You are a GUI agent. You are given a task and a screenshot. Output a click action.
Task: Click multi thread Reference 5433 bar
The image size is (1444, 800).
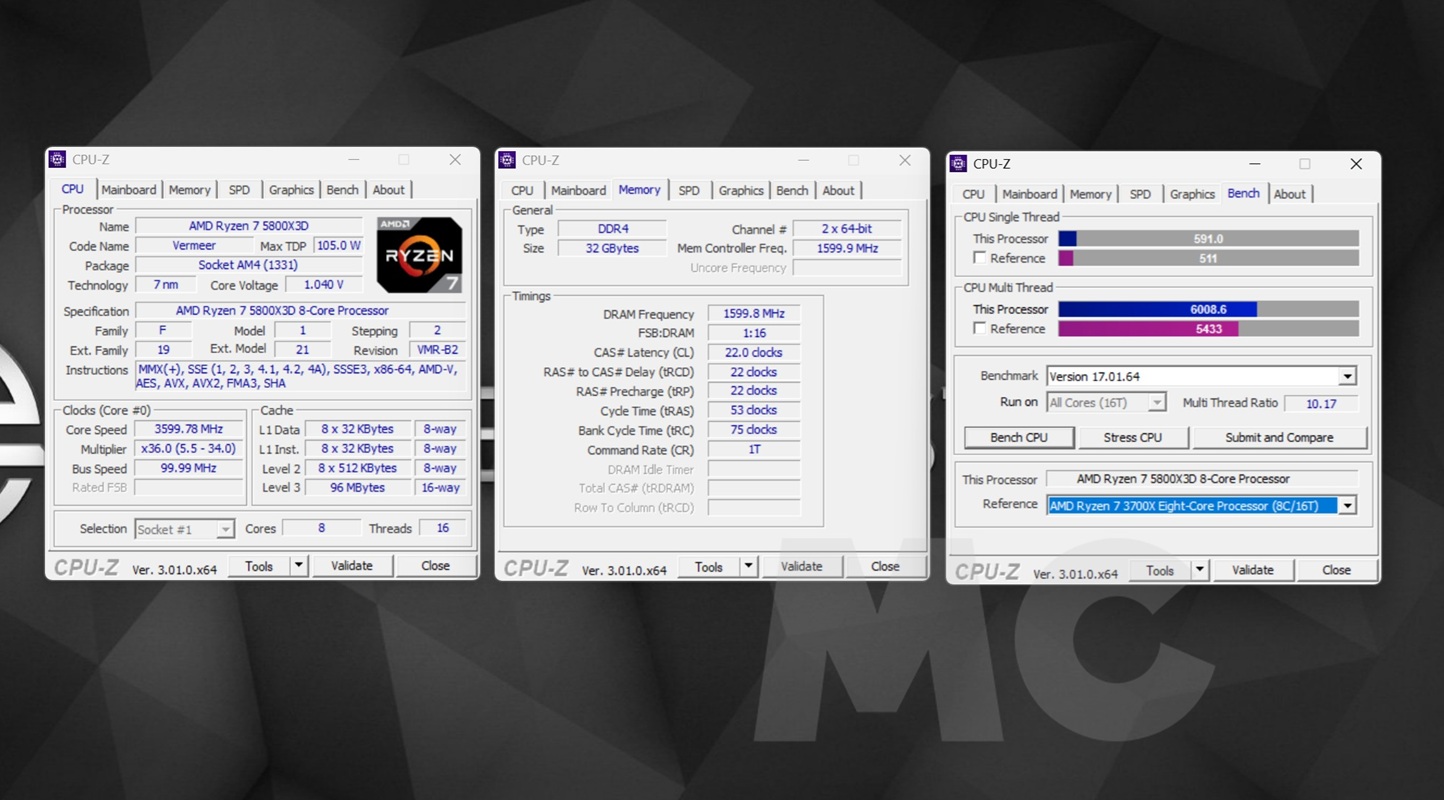coord(1208,329)
